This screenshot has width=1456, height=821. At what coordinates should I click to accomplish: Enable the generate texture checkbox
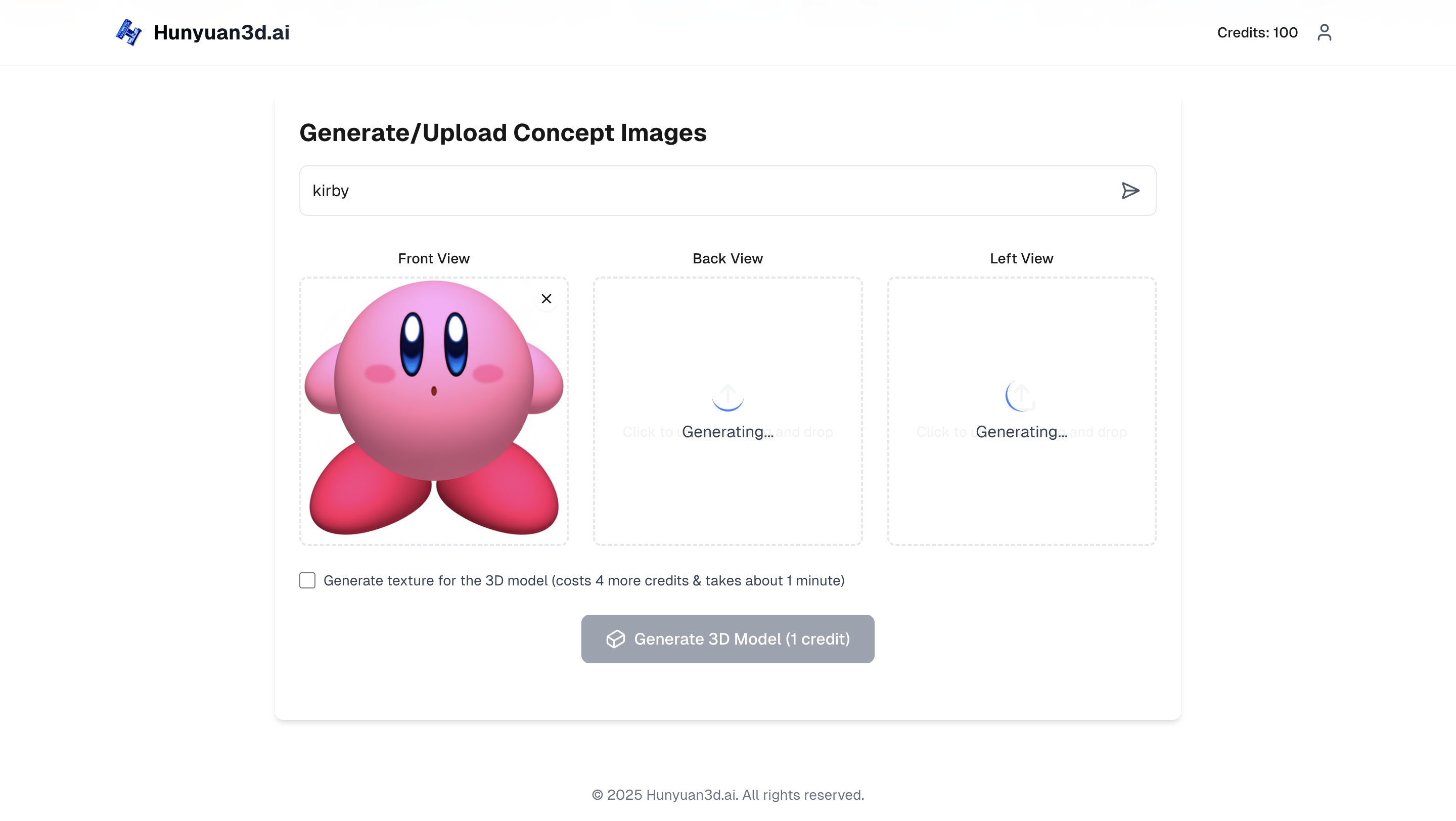tap(307, 580)
